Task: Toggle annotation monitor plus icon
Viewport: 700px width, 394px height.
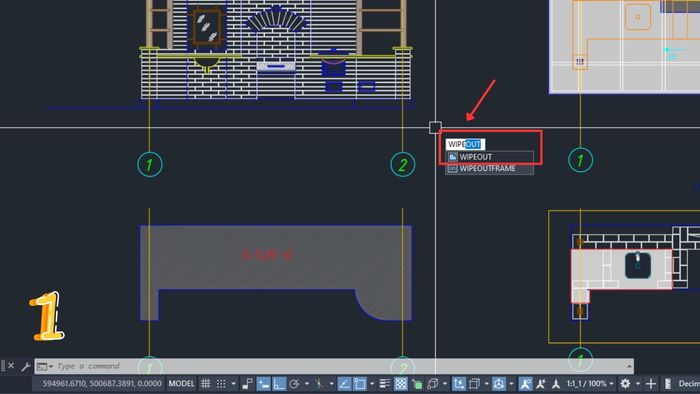Action: point(651,384)
